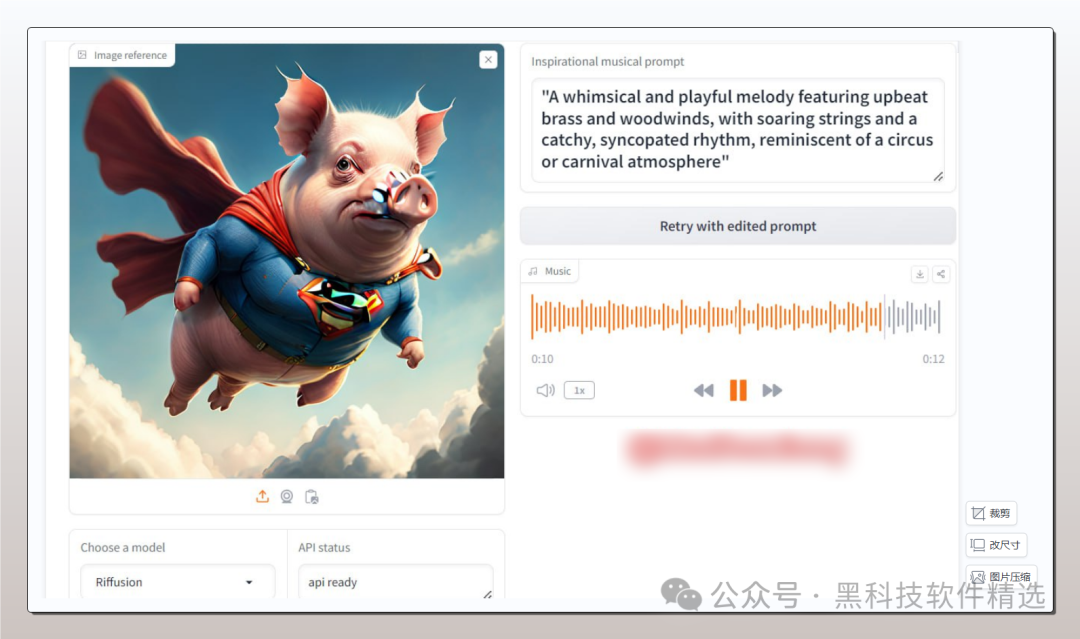
Task: Download the generated music file
Action: point(919,274)
